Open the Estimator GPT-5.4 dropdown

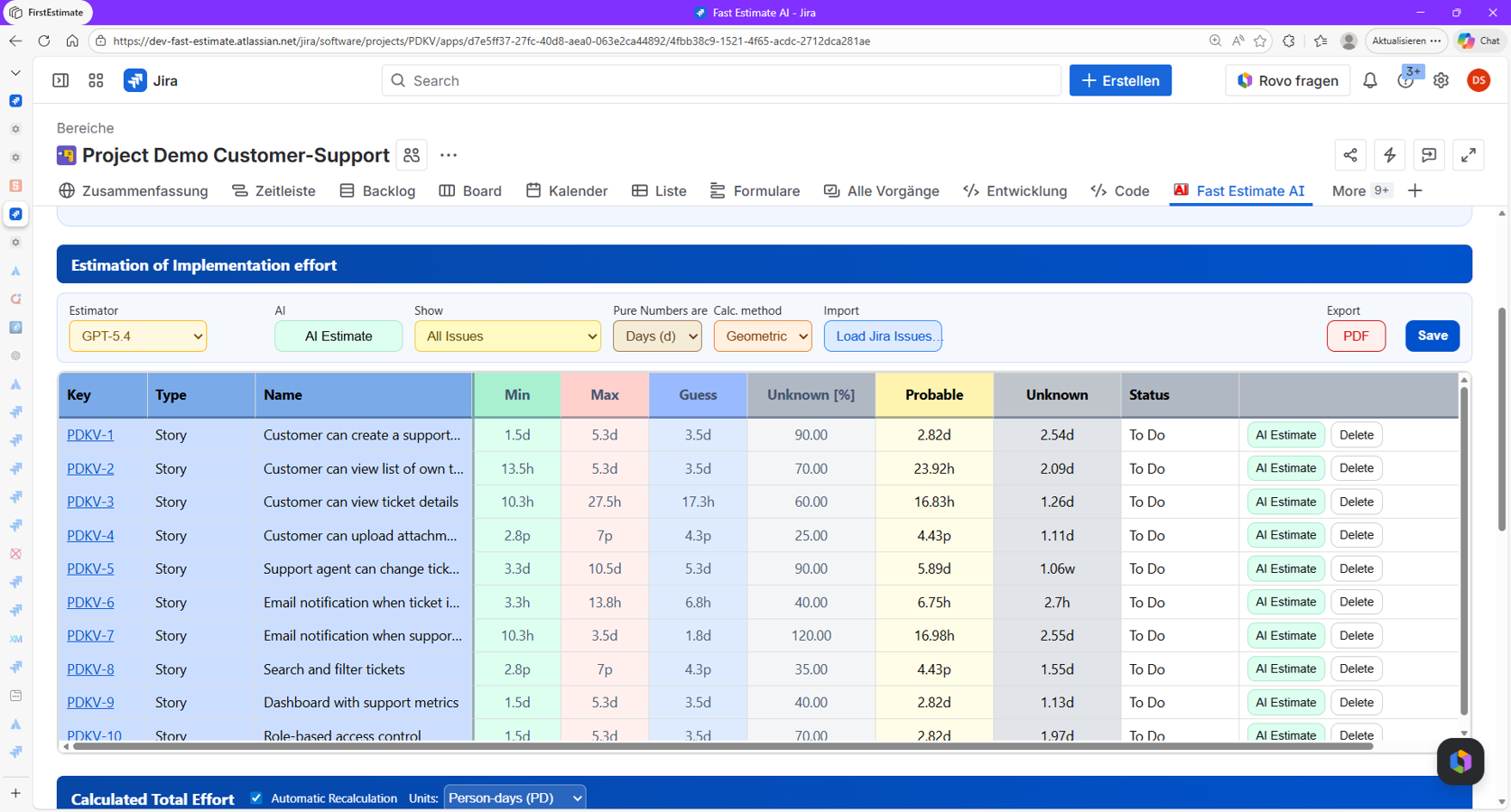[x=137, y=336]
